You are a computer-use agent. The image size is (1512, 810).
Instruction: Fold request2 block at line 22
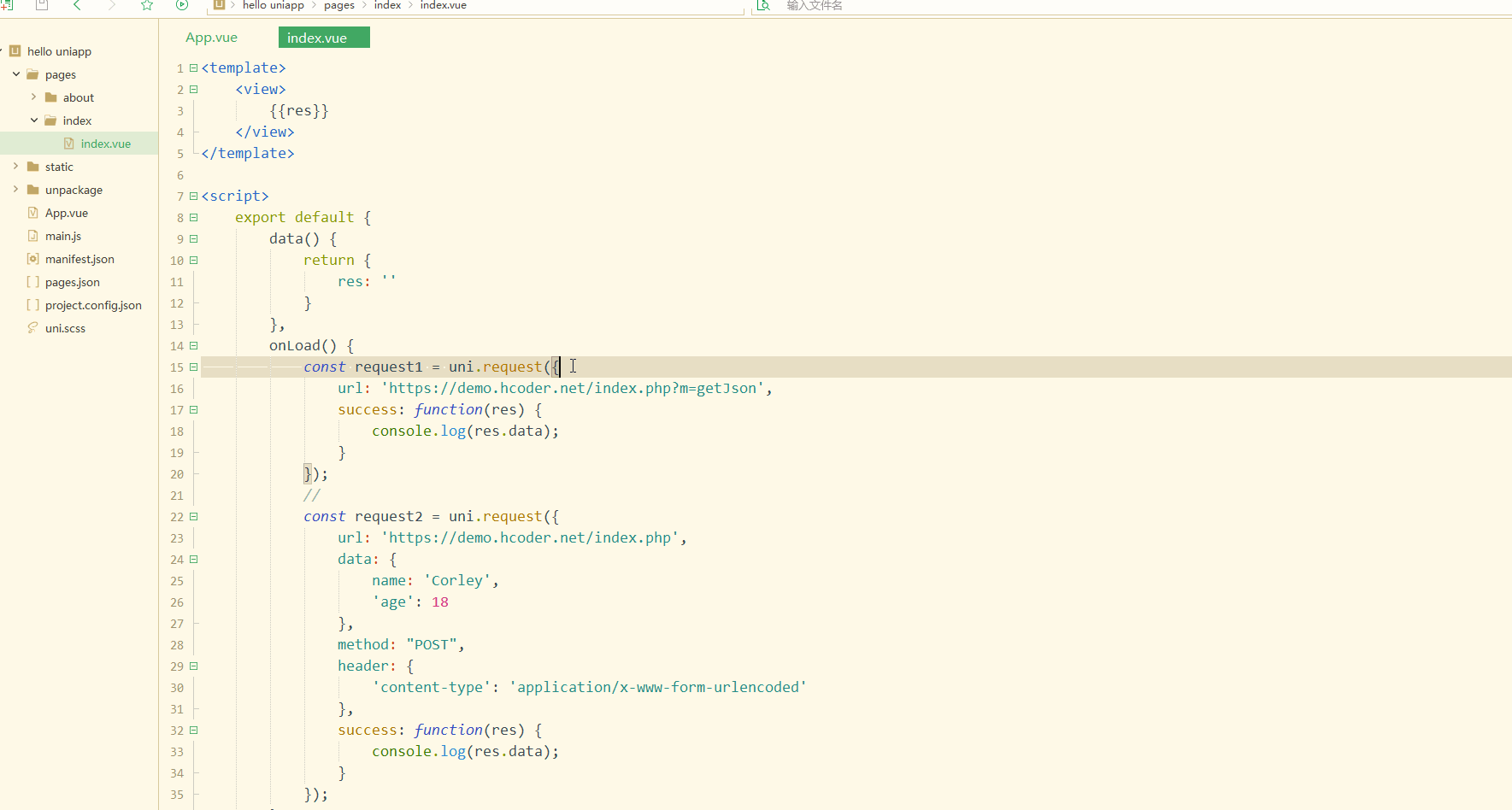(x=194, y=517)
